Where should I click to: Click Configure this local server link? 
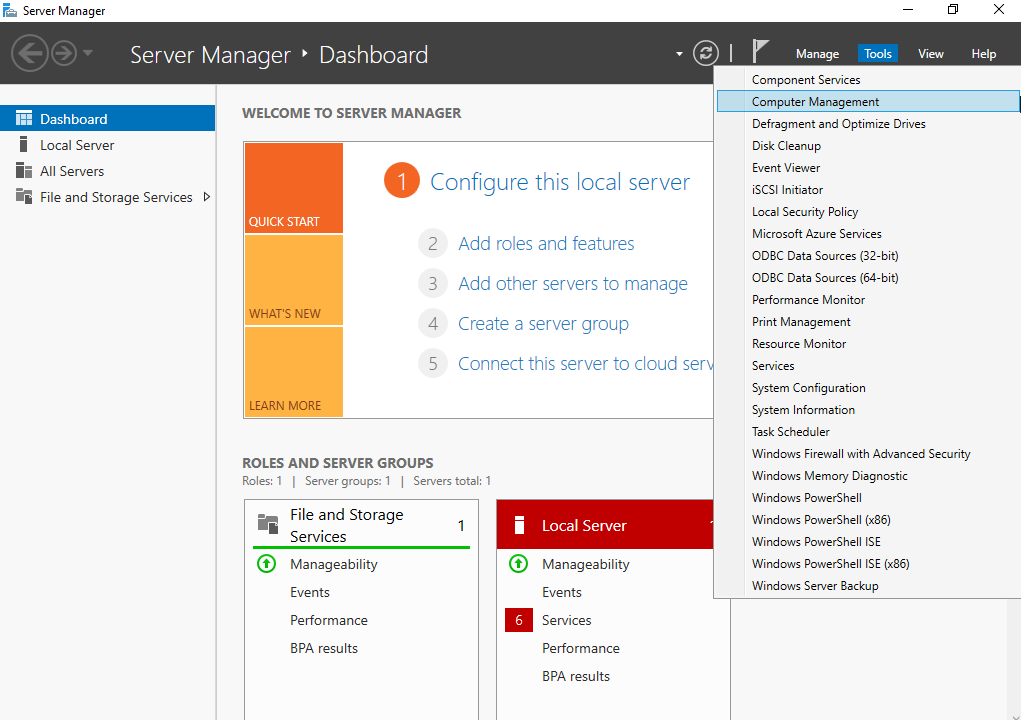pyautogui.click(x=559, y=182)
